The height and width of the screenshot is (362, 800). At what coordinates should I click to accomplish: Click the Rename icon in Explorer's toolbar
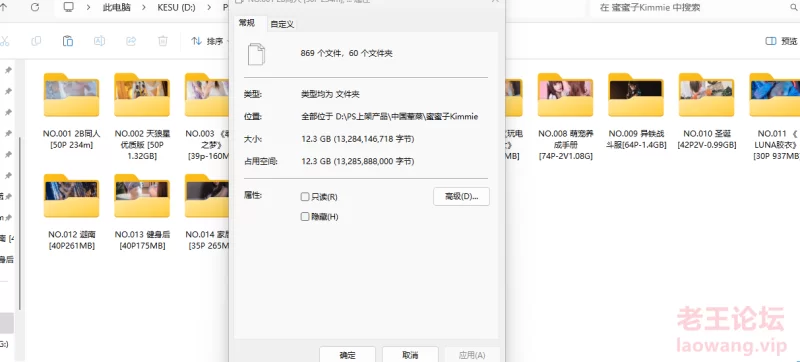tap(99, 41)
